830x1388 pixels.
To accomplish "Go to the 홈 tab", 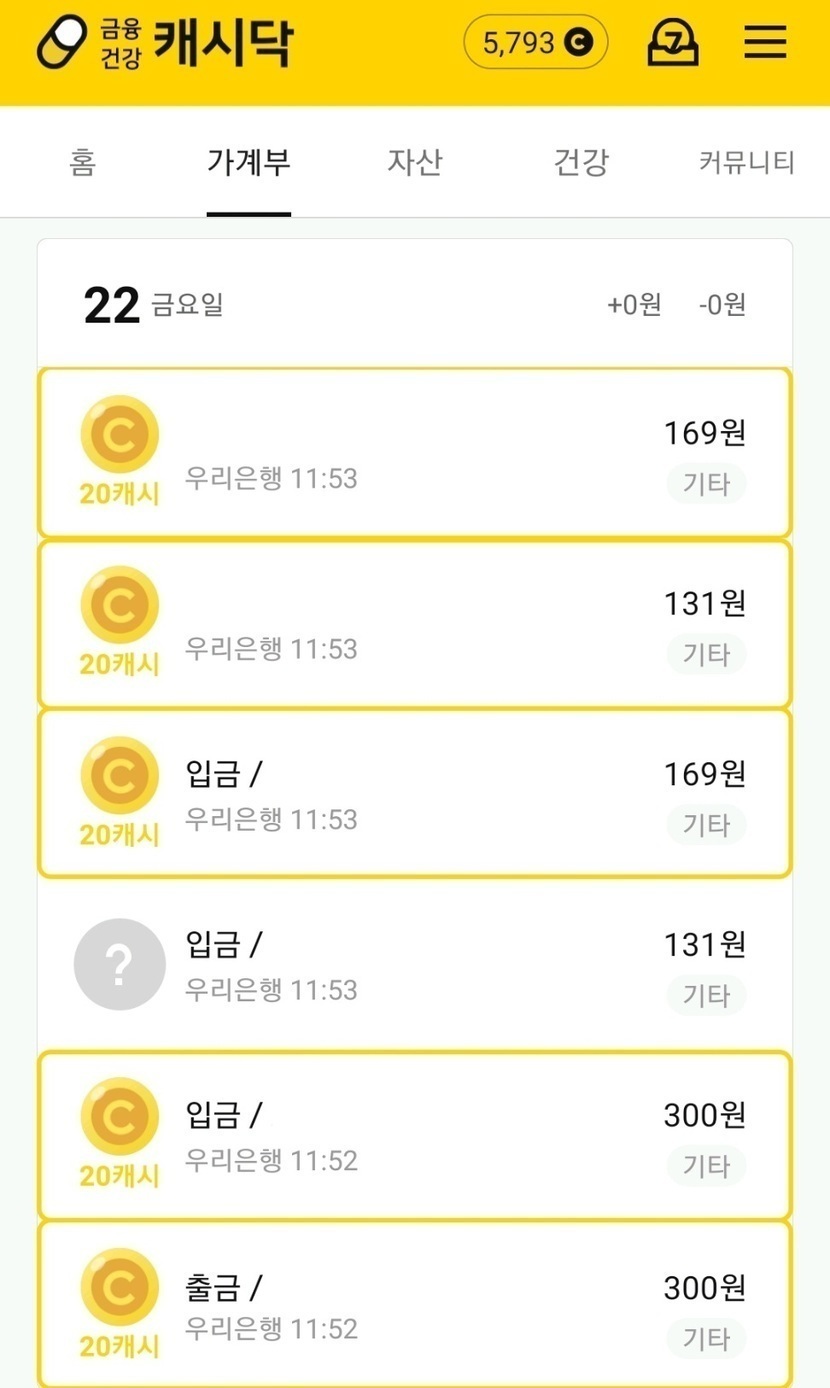I will coord(83,162).
